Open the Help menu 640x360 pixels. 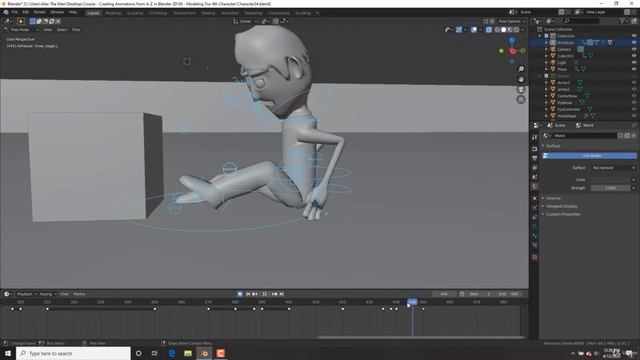(x=73, y=12)
